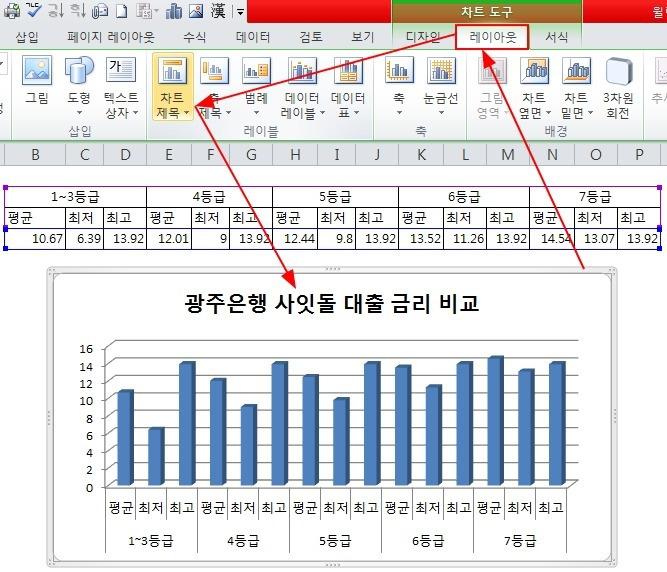Select column H header
The image size is (667, 572).
[x=295, y=154]
